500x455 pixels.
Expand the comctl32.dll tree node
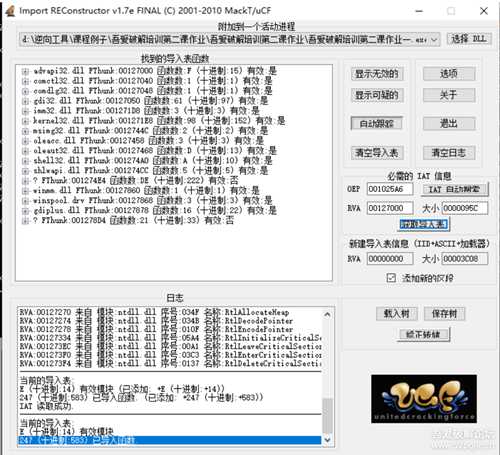[25, 81]
